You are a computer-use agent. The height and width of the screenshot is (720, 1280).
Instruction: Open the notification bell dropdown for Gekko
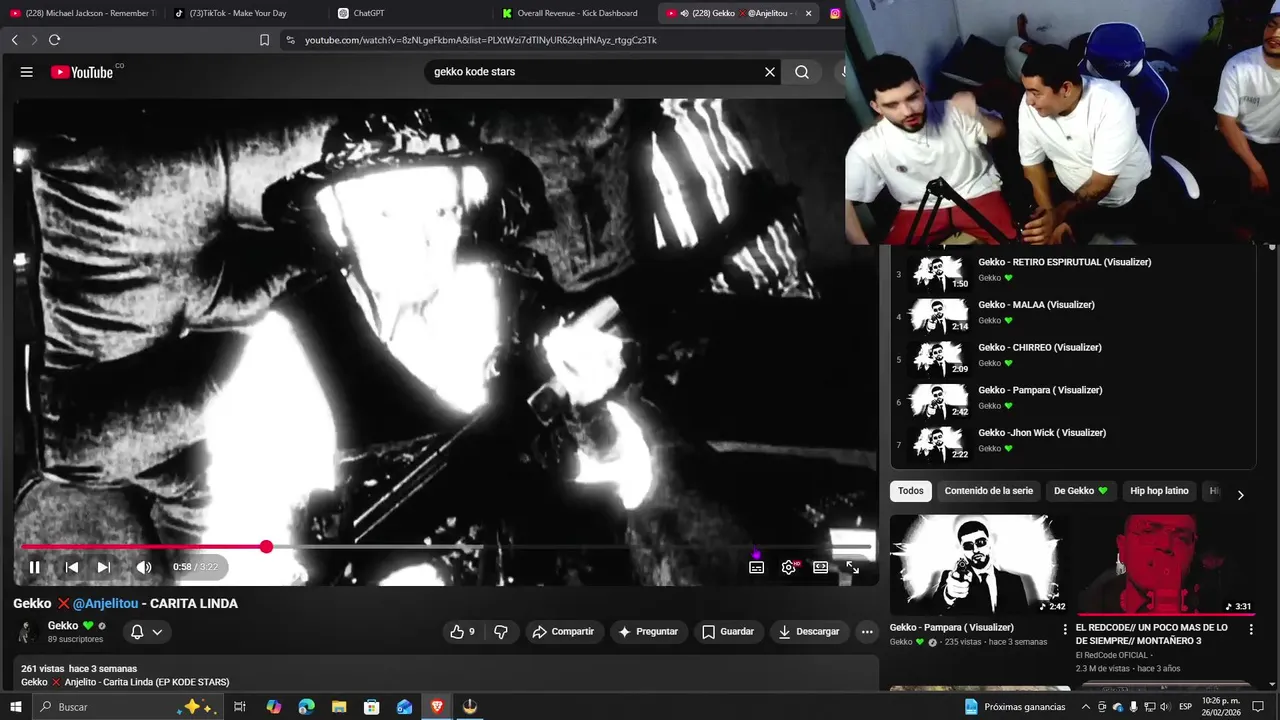pos(146,632)
